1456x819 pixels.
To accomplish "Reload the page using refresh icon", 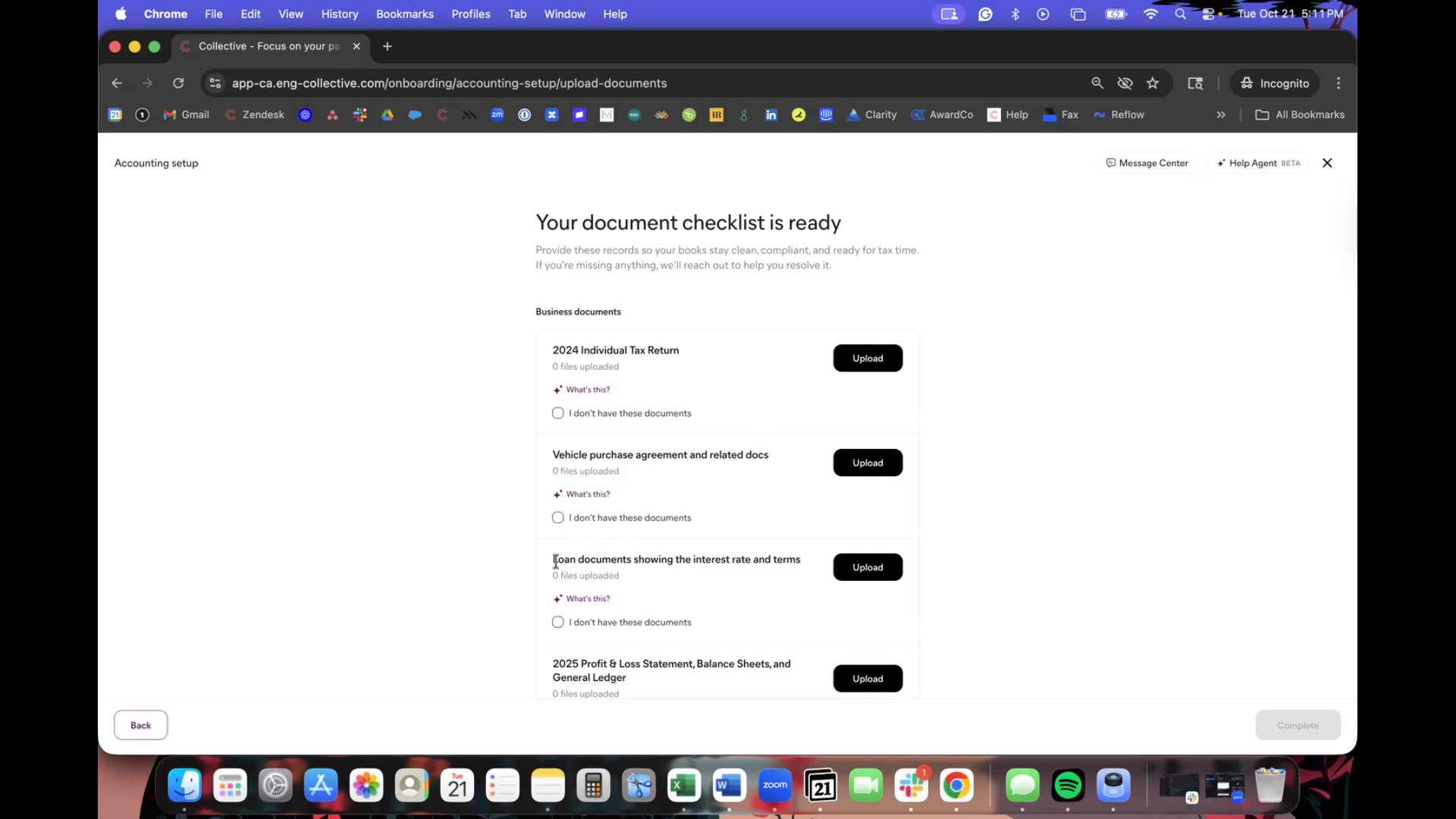I will 178,83.
